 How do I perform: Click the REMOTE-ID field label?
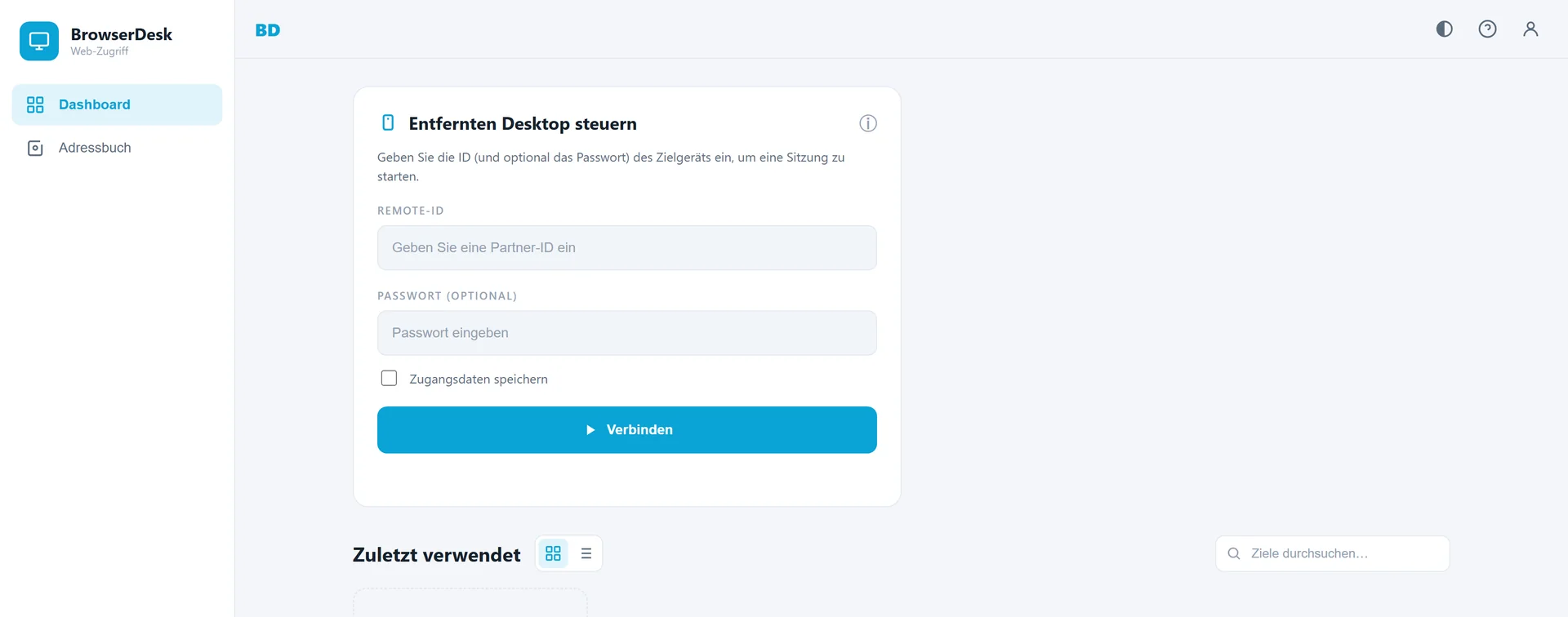411,211
